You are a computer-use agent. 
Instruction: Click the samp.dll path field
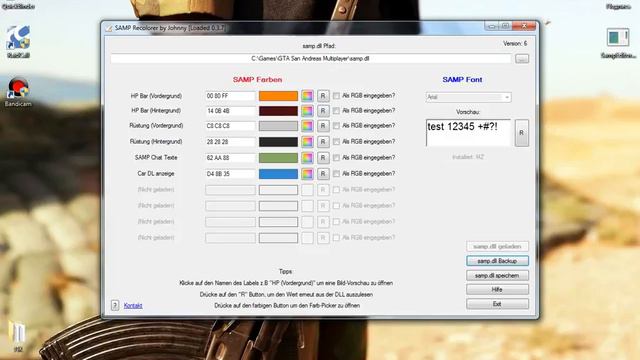pyautogui.click(x=311, y=59)
